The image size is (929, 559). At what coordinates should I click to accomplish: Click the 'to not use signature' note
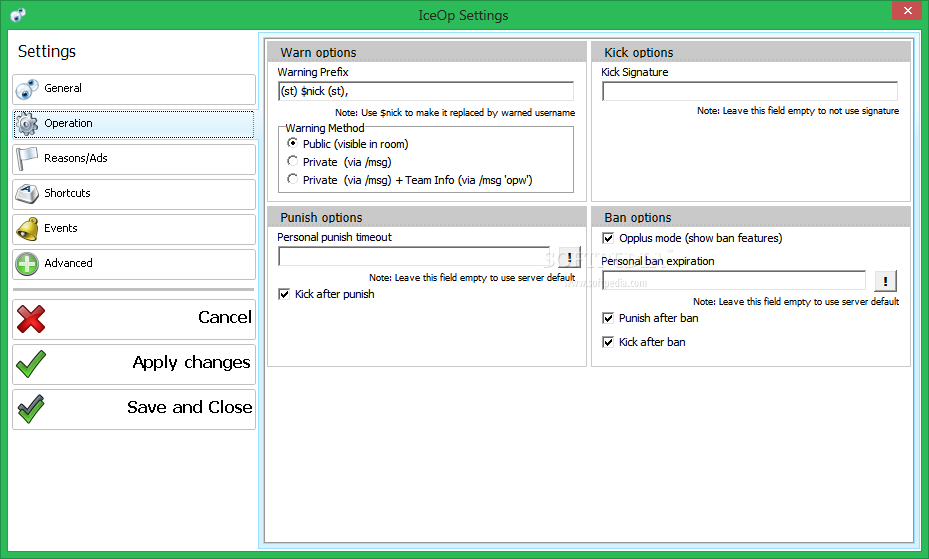(798, 111)
